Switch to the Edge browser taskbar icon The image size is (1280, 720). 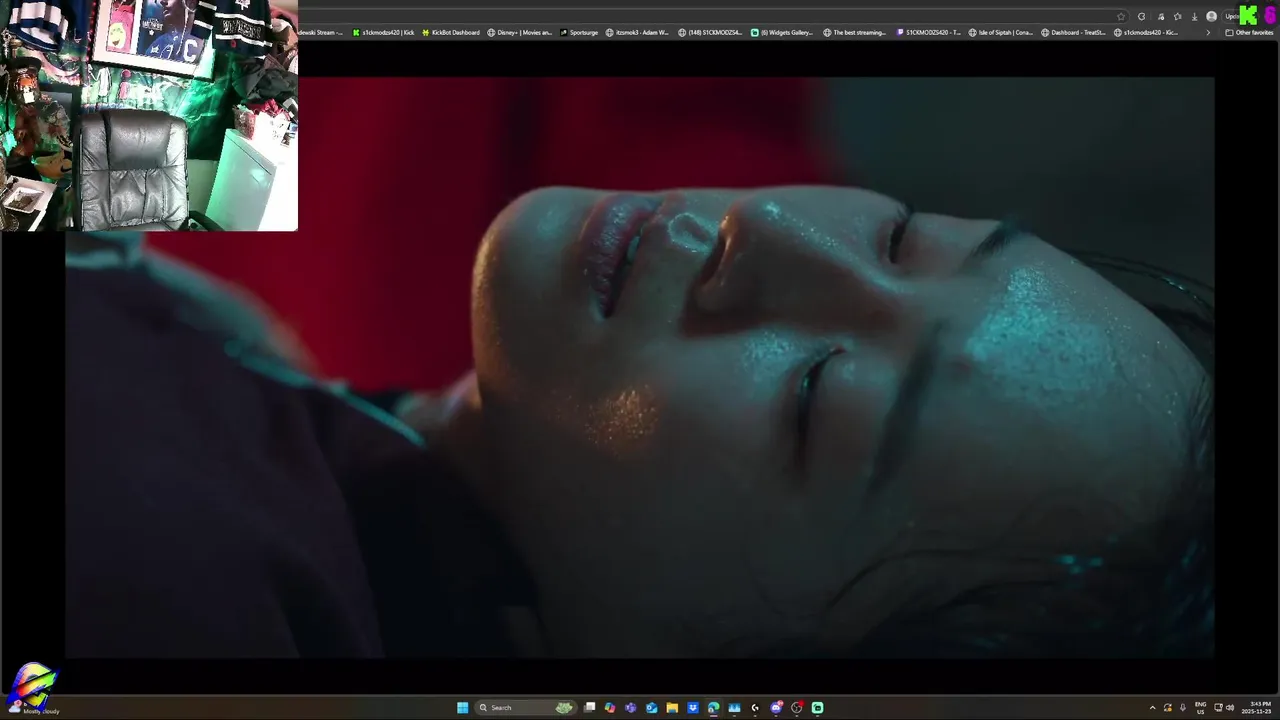click(x=713, y=708)
